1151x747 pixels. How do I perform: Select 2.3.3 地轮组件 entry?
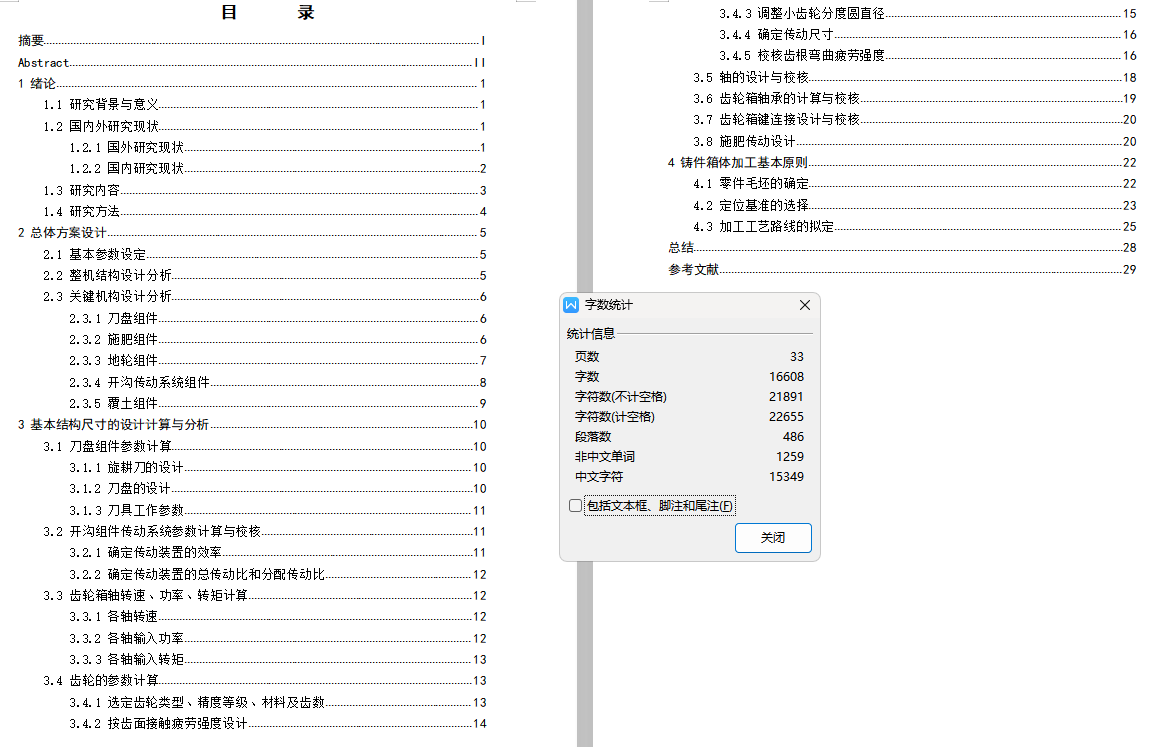(x=277, y=360)
